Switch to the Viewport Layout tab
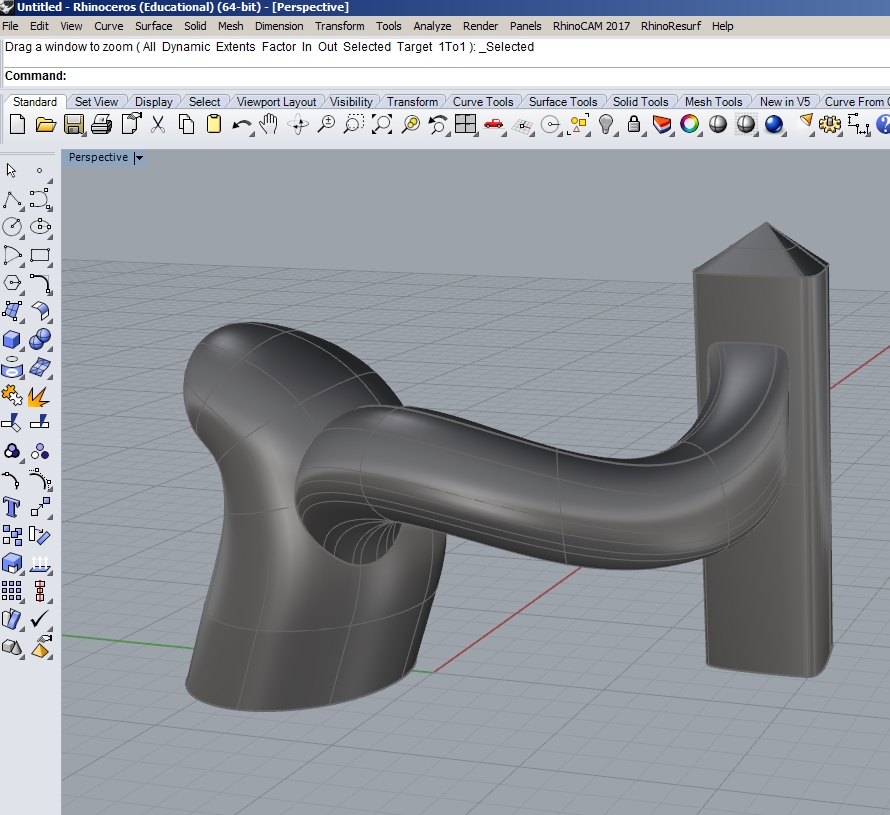Screen dimensions: 890x815 [276, 102]
